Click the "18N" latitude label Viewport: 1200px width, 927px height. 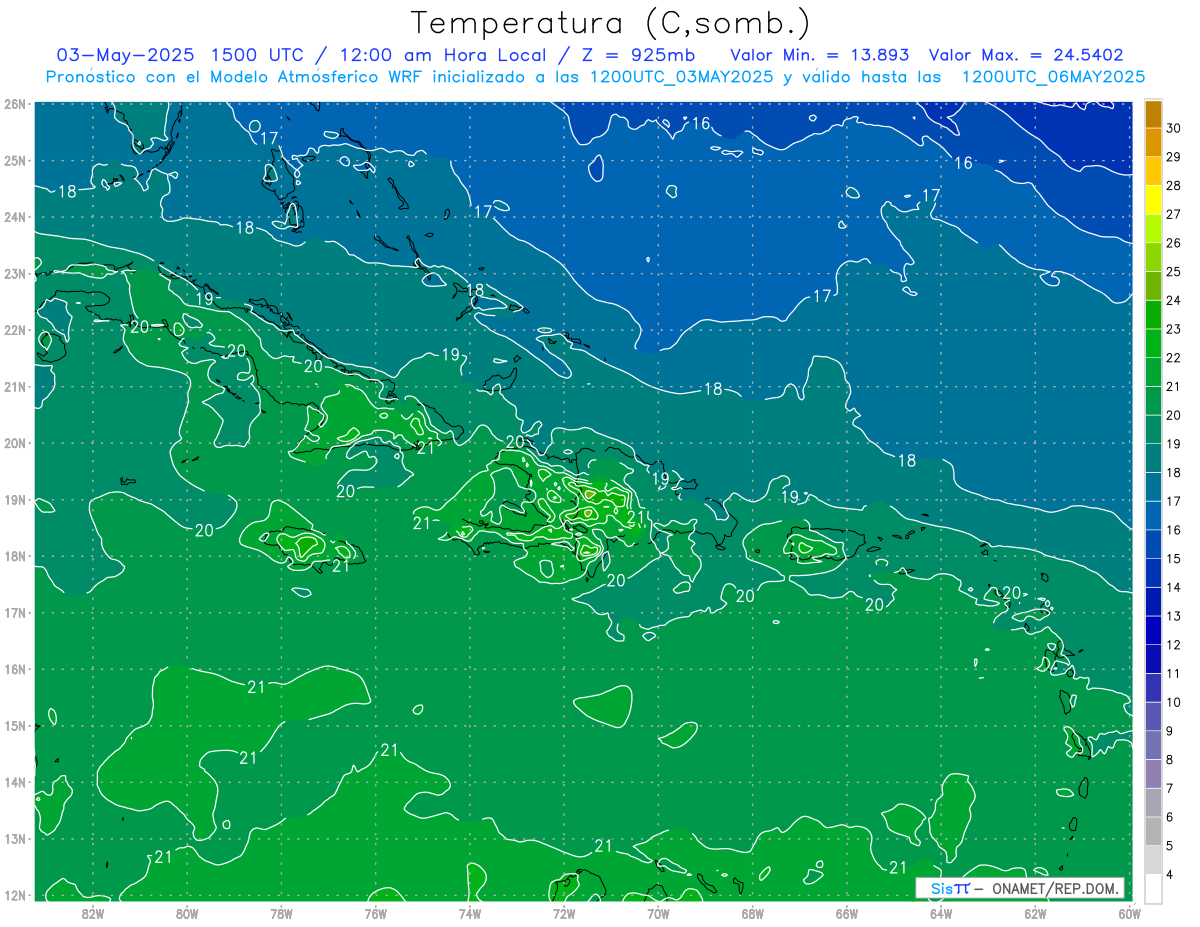14,556
